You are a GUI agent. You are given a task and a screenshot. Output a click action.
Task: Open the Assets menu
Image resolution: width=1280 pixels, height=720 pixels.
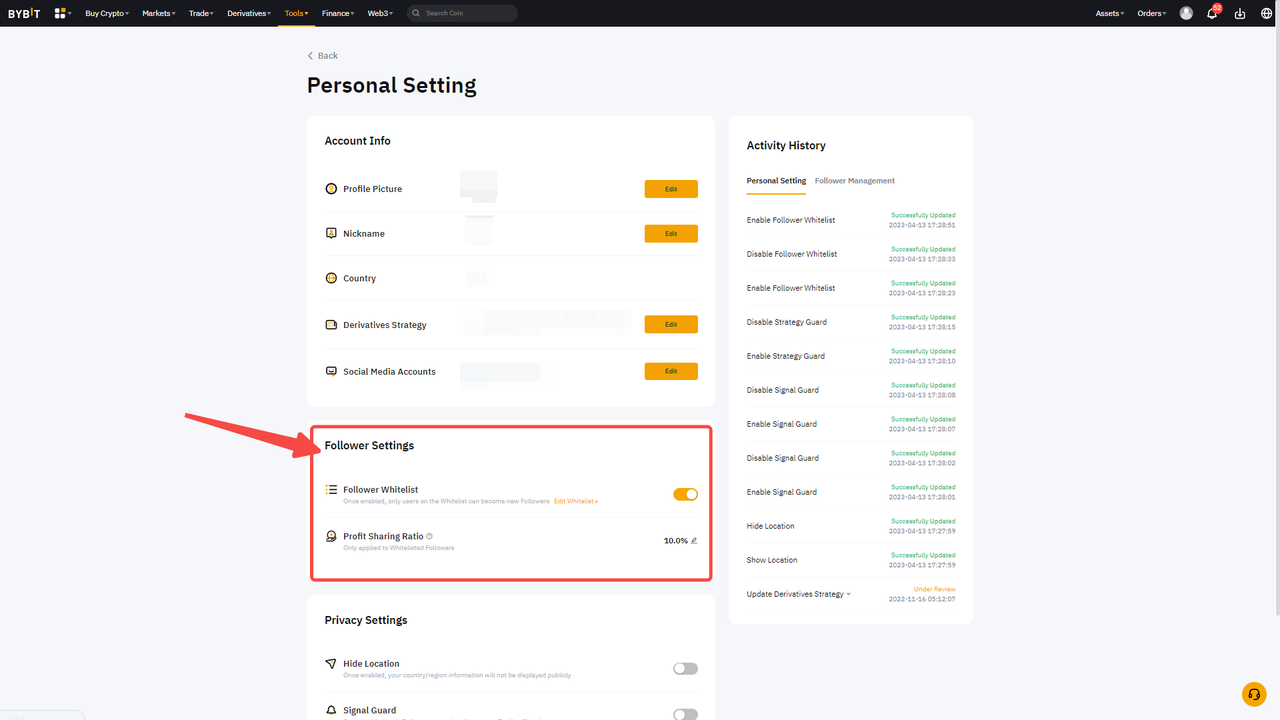[x=1109, y=14]
